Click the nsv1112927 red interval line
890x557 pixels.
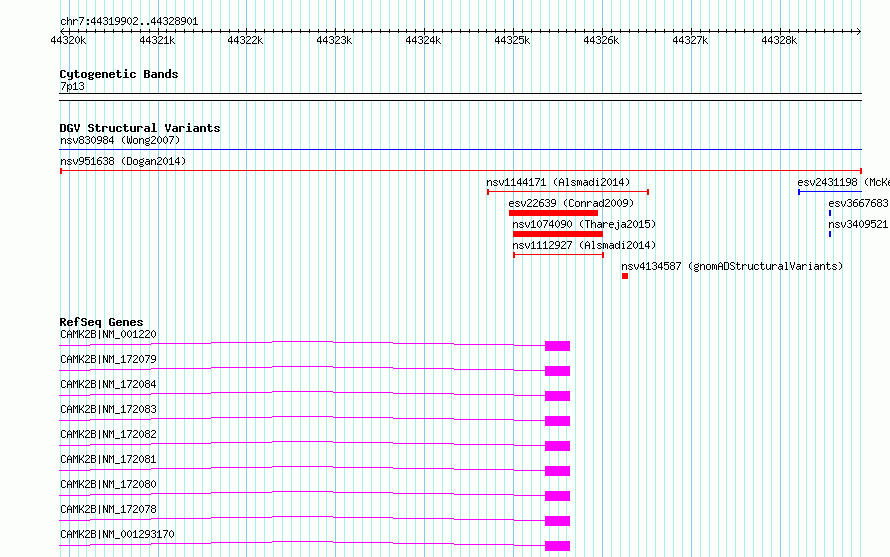click(x=559, y=255)
